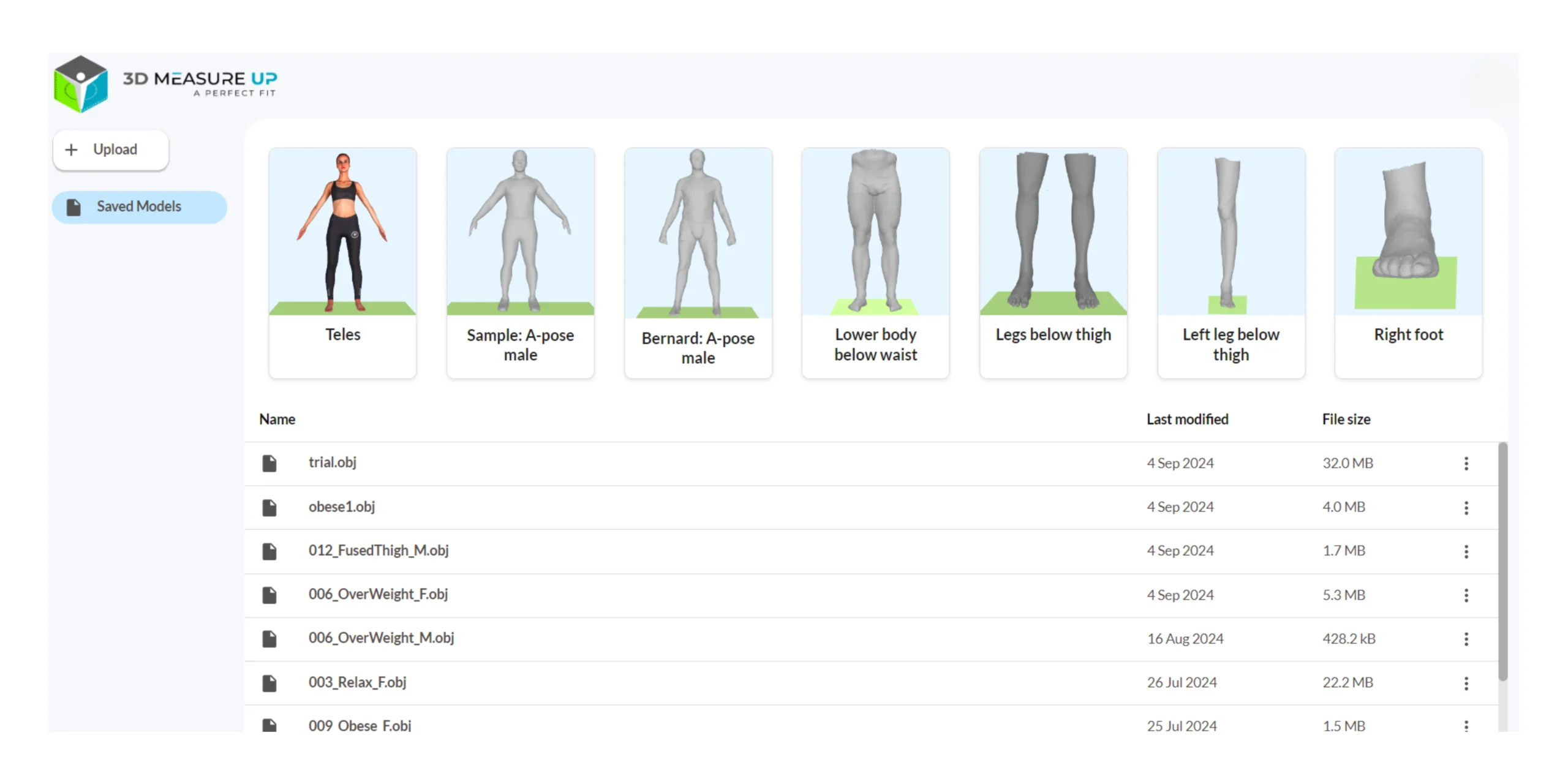Open the three-dot menu for obese1.obj
This screenshot has height=784, width=1568.
click(x=1466, y=507)
